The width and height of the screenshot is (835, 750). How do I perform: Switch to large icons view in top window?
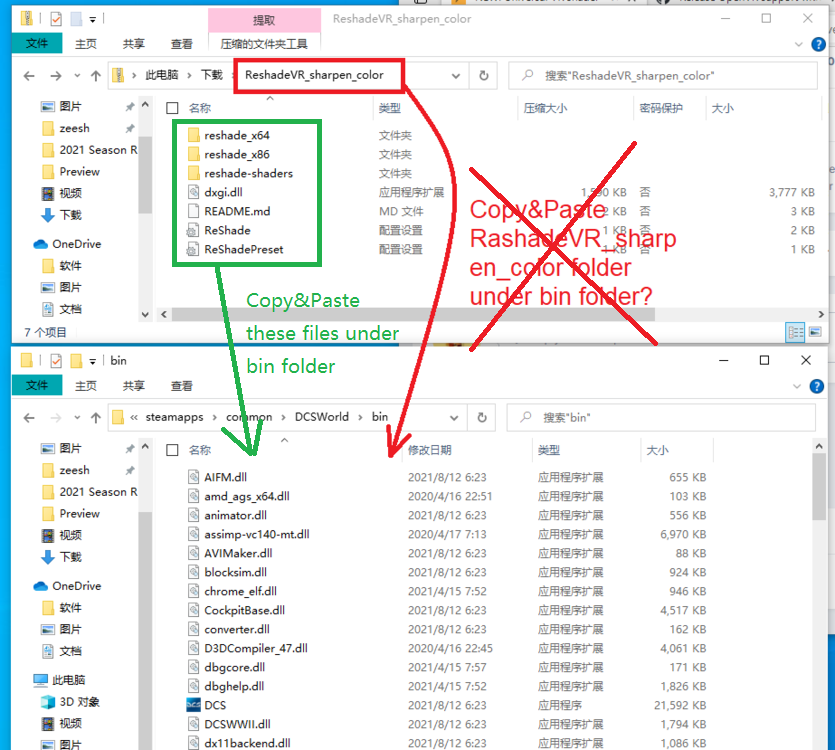(x=815, y=333)
